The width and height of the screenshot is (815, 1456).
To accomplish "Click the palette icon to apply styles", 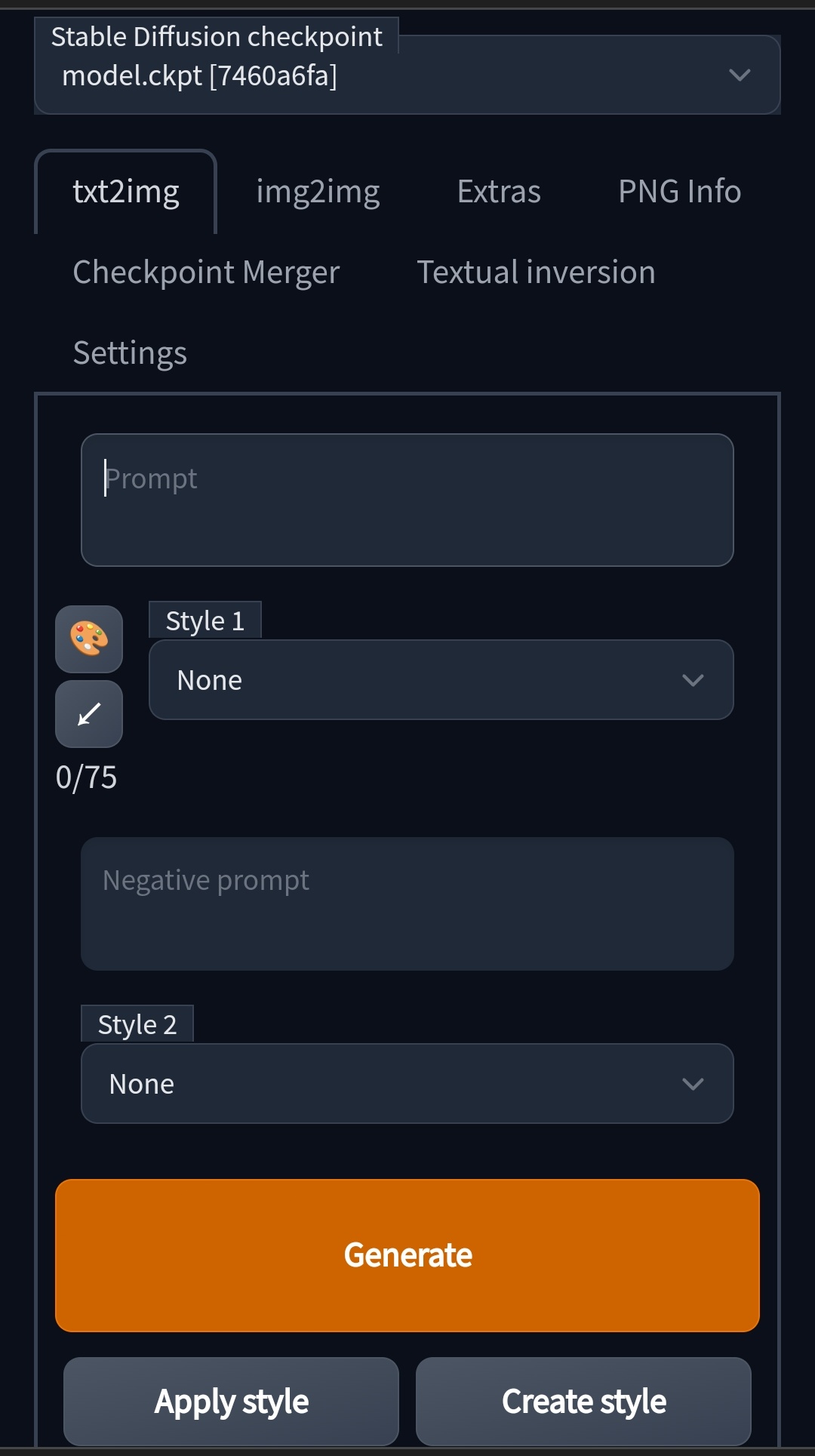I will click(x=88, y=639).
